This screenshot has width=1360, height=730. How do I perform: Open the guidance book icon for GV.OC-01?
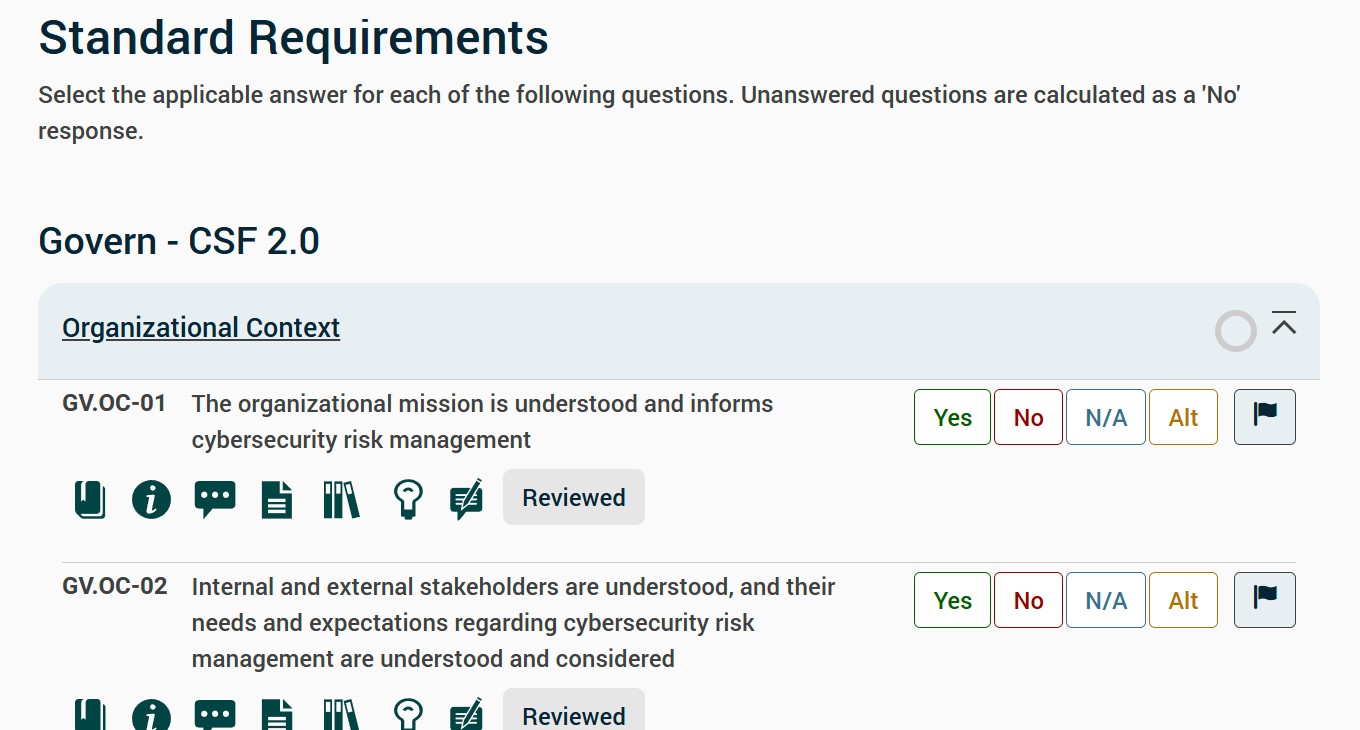click(x=90, y=499)
